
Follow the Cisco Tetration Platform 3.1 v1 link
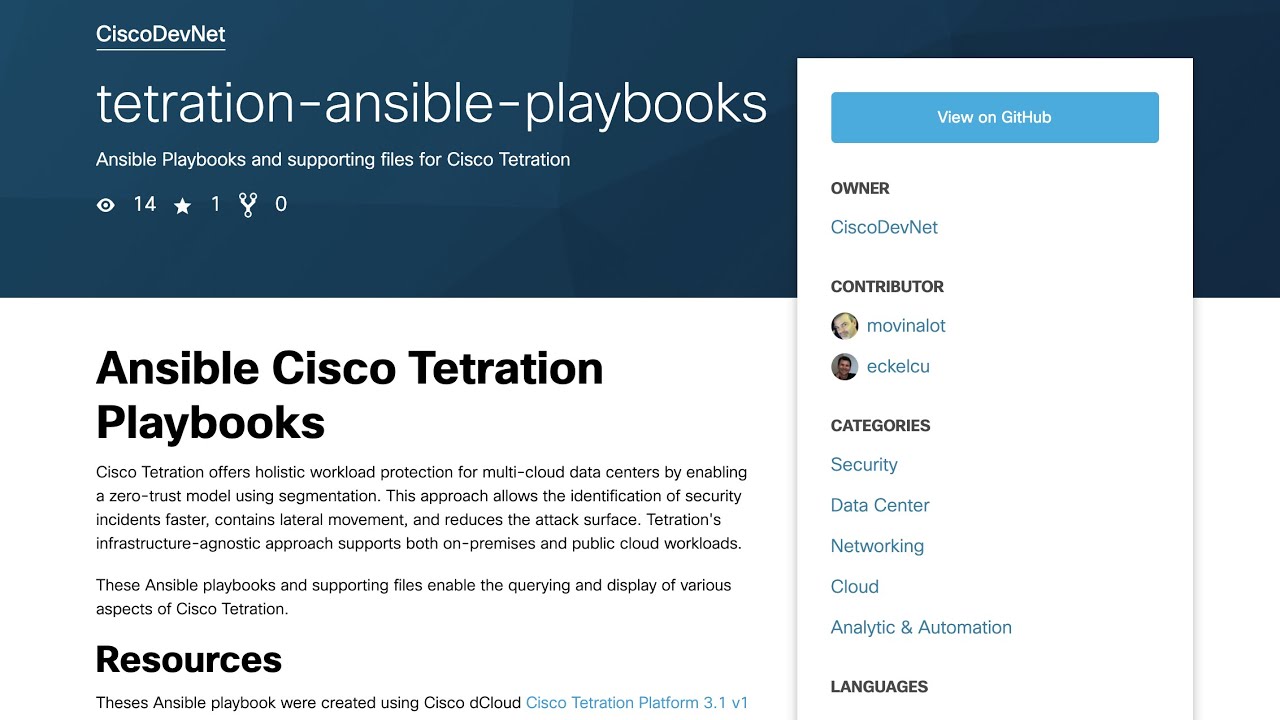pos(637,703)
